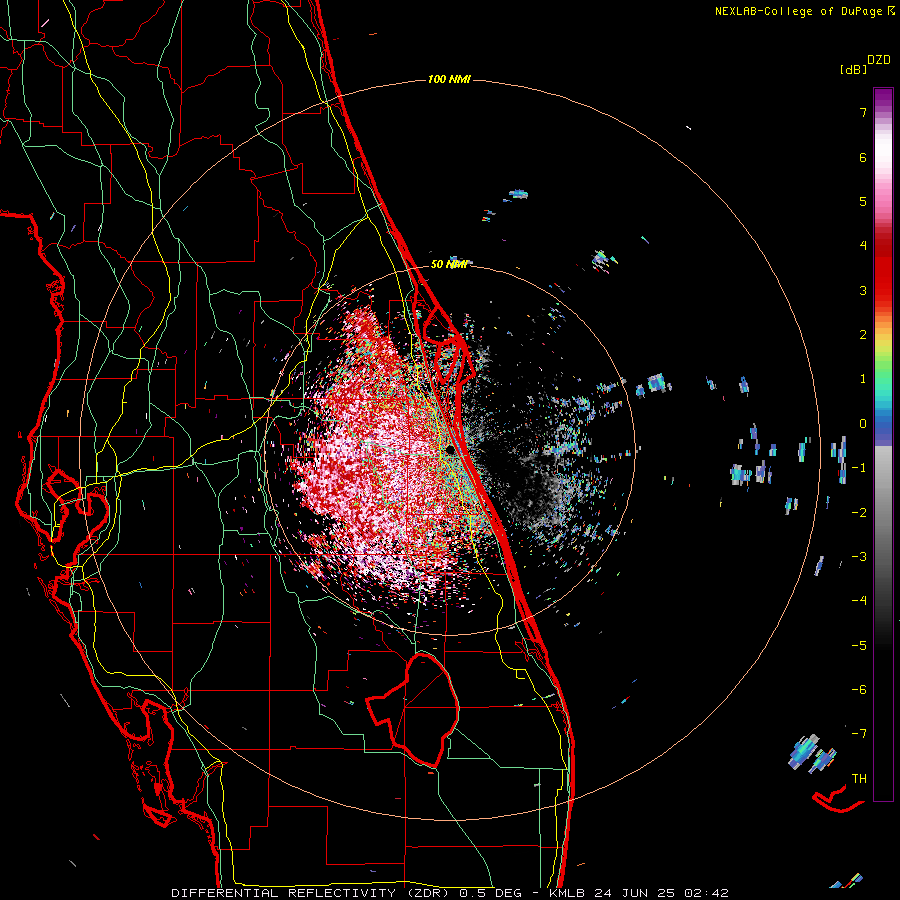Click the 1 dB tick on color scale
The height and width of the screenshot is (900, 900).
click(863, 379)
